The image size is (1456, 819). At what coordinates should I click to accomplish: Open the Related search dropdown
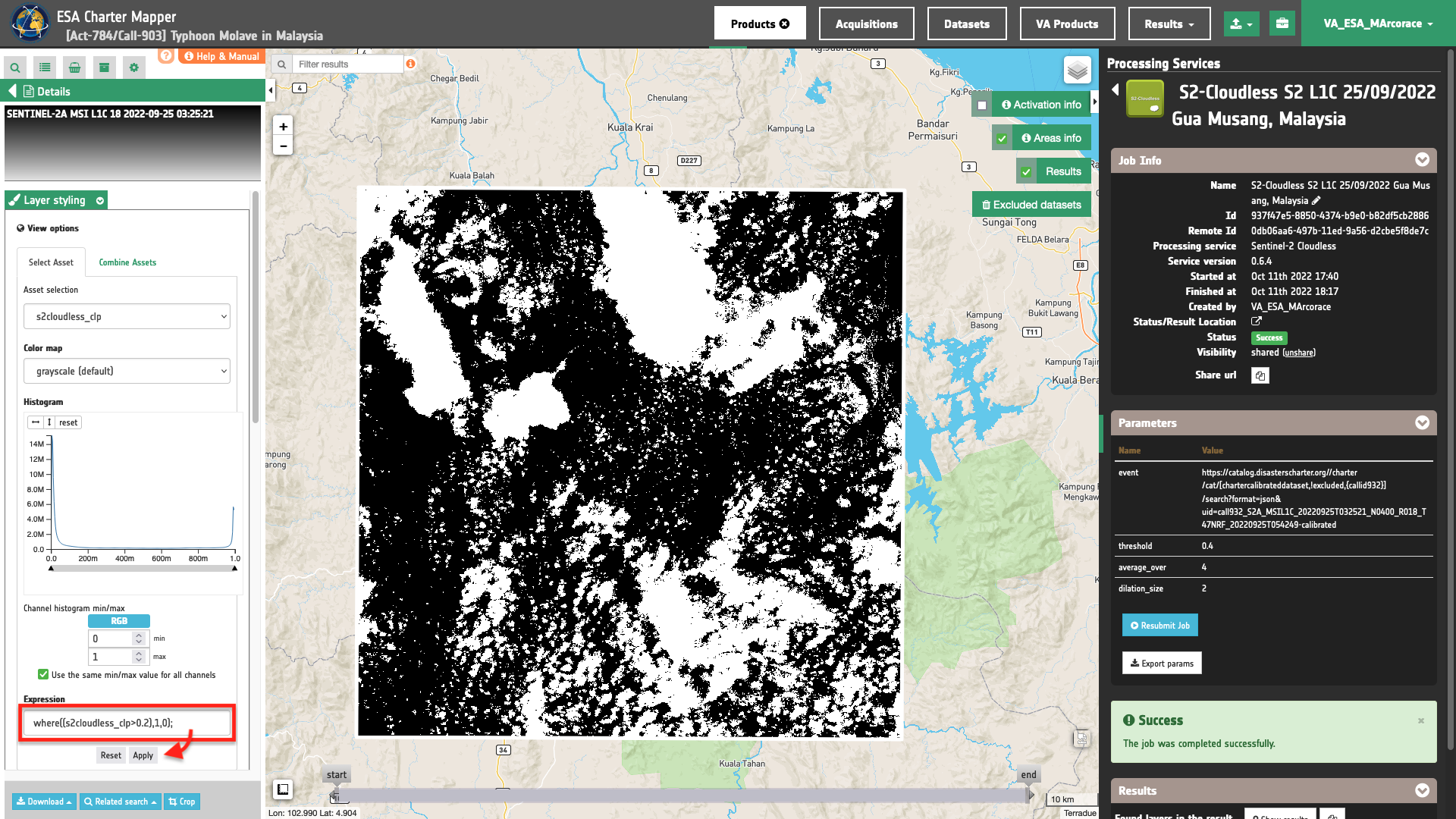pos(120,802)
